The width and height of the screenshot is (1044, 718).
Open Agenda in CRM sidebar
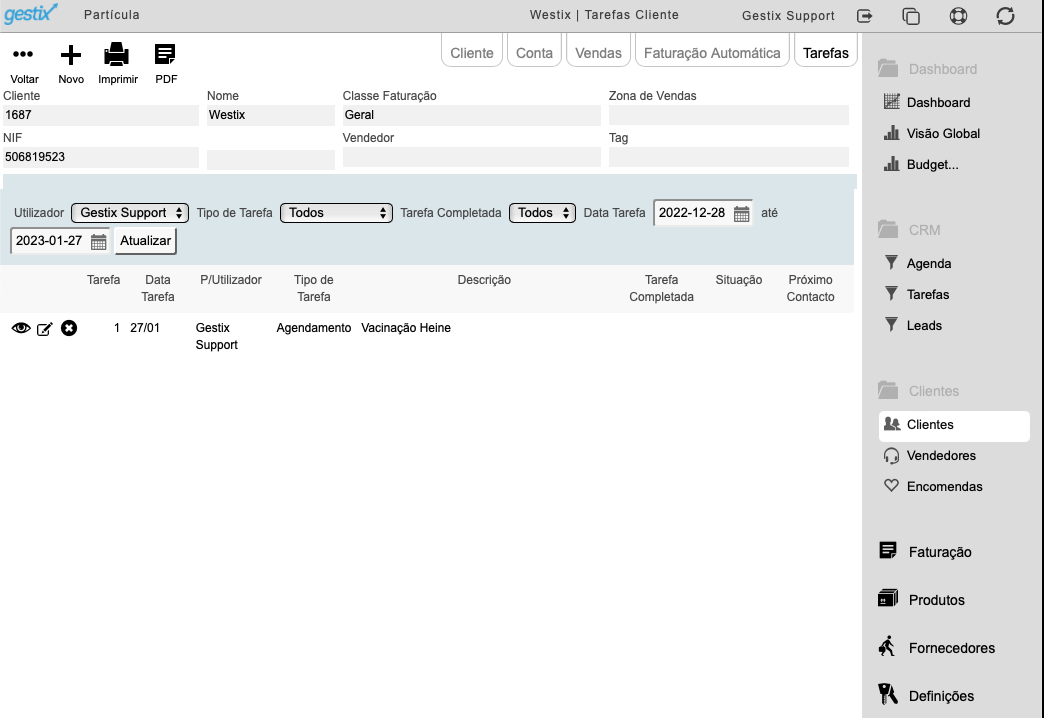click(x=928, y=264)
